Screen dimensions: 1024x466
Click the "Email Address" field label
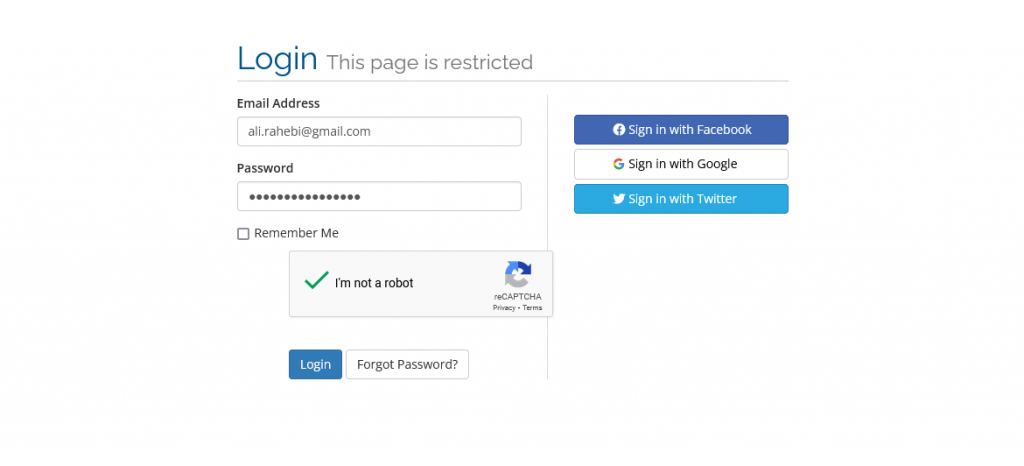(x=278, y=103)
